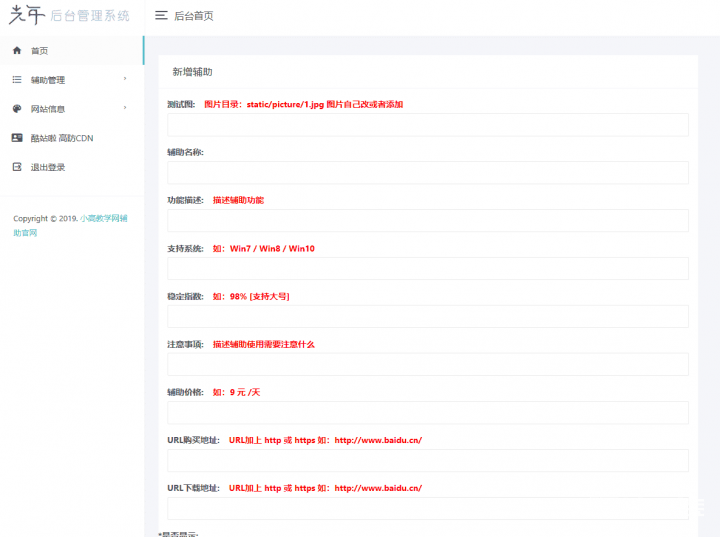The width and height of the screenshot is (720, 537).
Task: Click the red 9 元/天 price hint
Action: pos(236,392)
